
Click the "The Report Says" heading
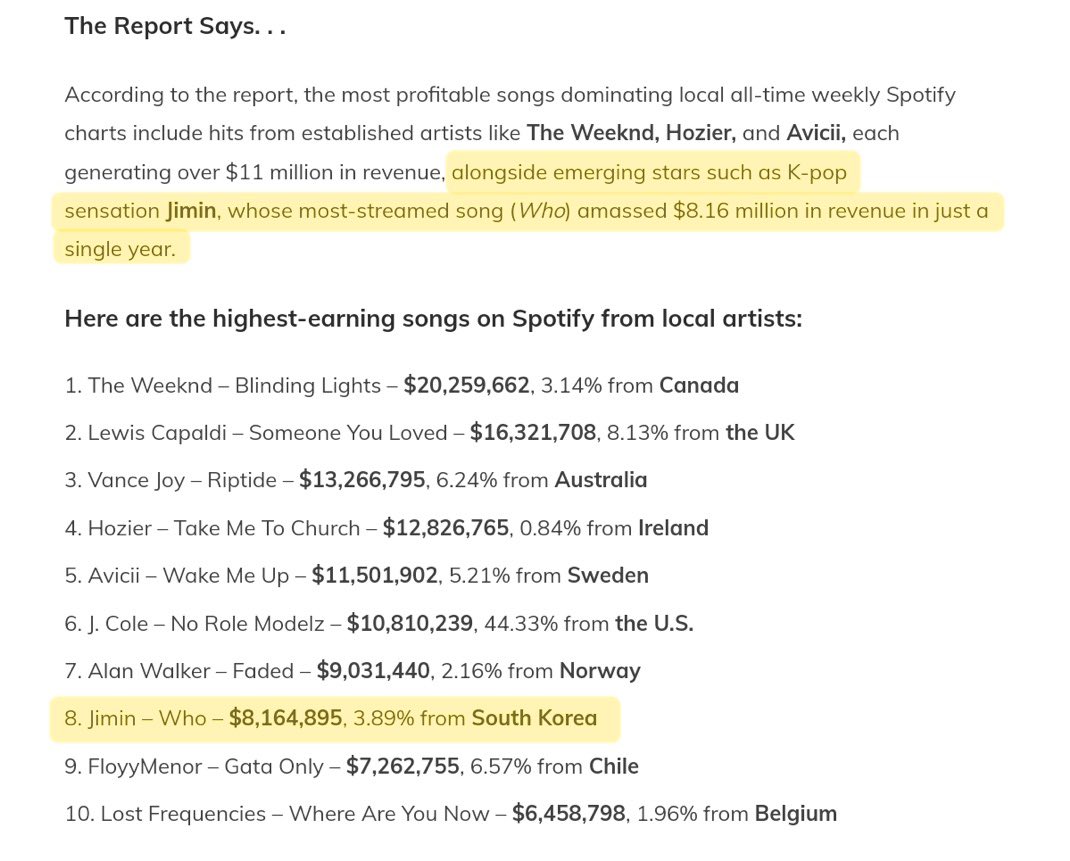175,26
